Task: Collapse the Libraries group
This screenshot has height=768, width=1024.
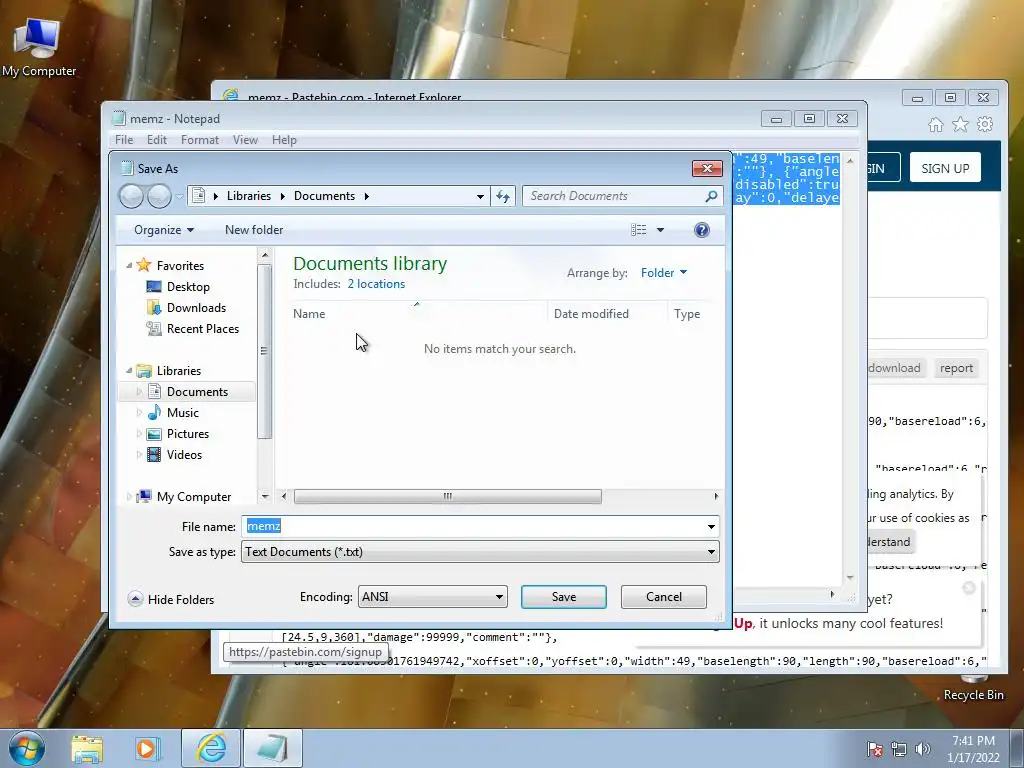Action: [129, 370]
